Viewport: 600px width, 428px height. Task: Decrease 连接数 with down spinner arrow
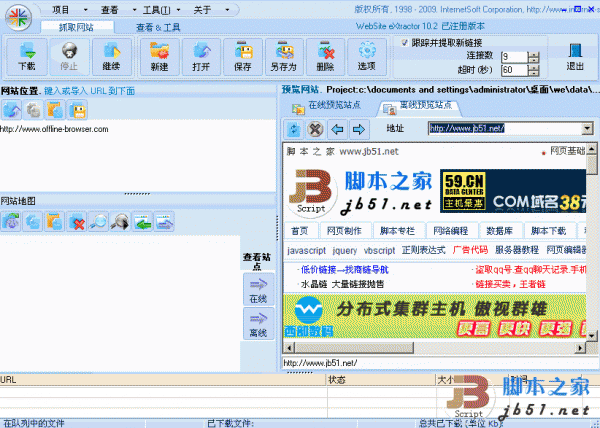(x=533, y=60)
